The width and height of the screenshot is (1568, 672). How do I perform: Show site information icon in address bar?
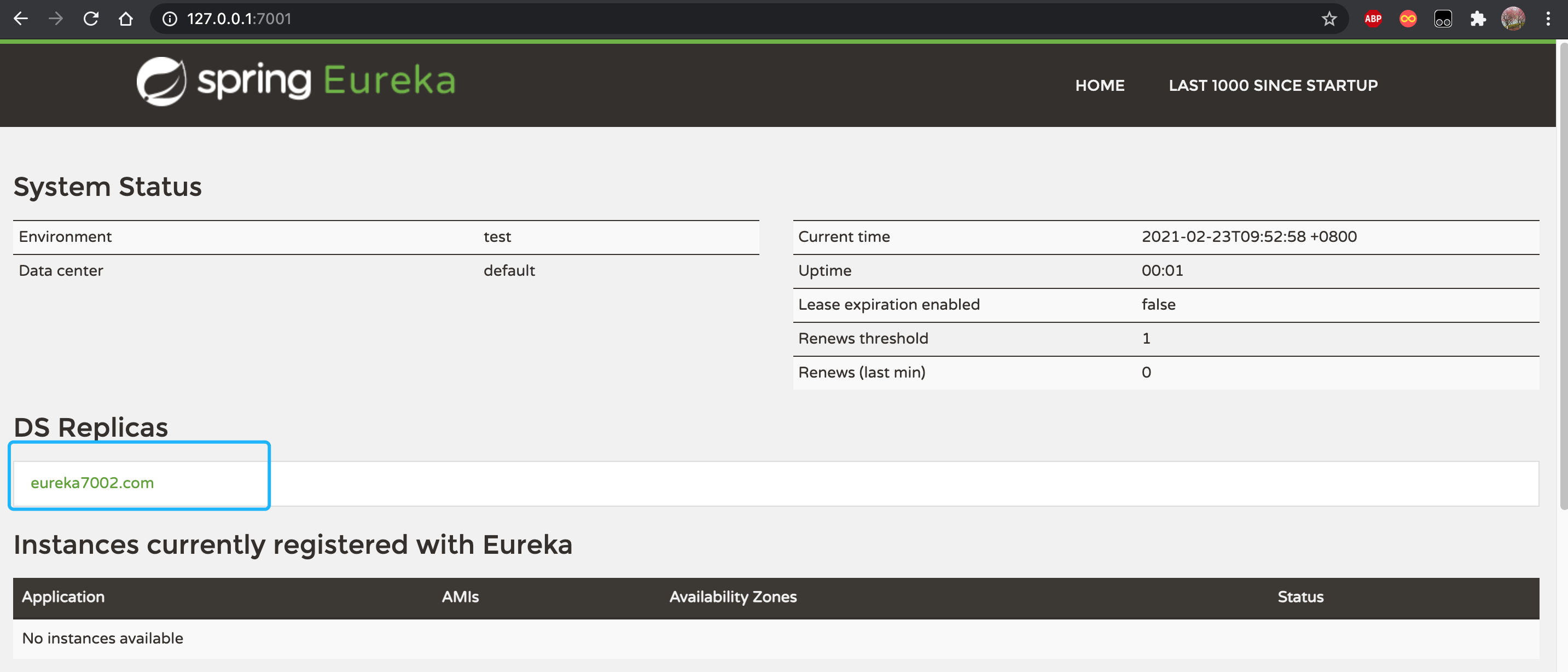click(x=170, y=19)
